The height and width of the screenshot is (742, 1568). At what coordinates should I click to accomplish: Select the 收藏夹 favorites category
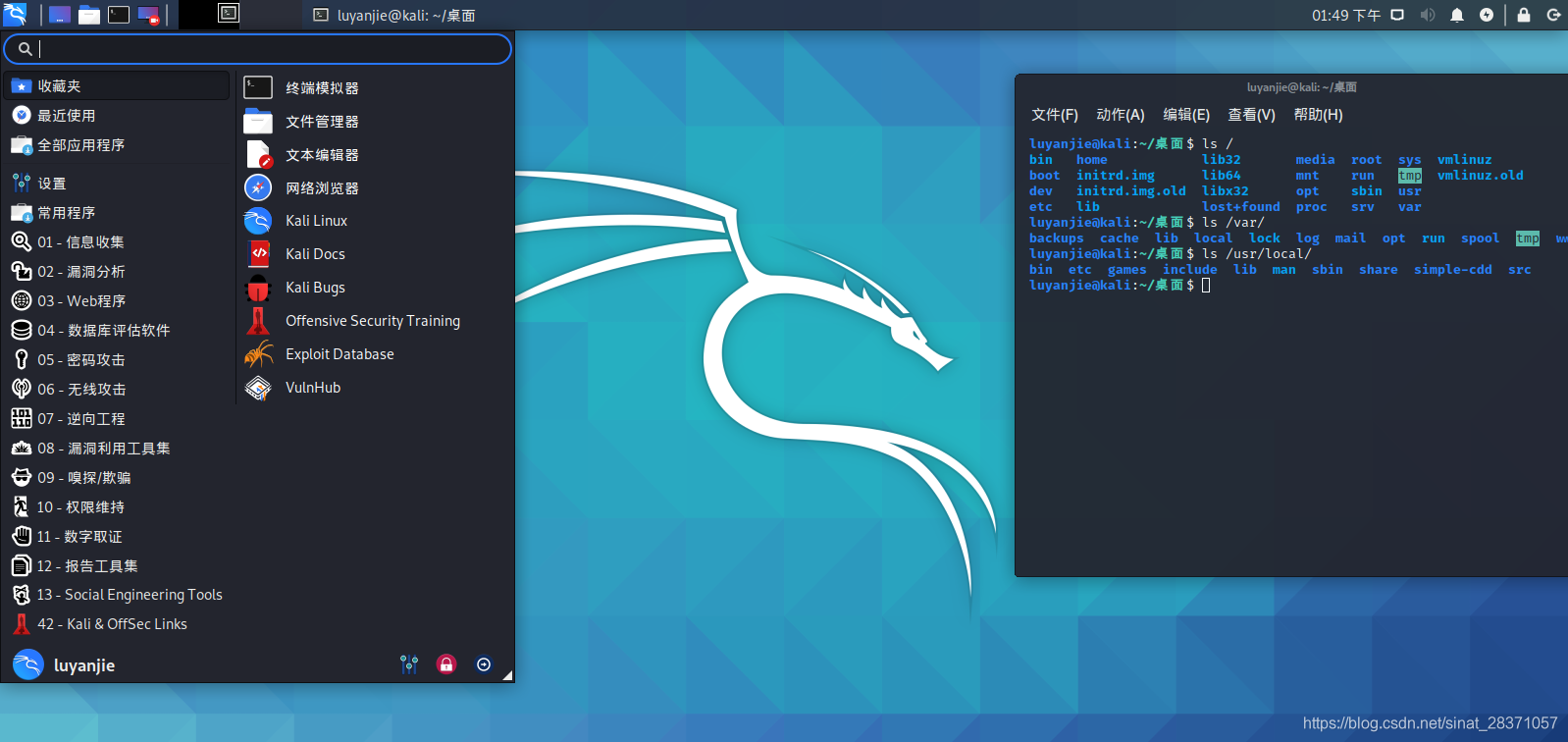coord(118,85)
